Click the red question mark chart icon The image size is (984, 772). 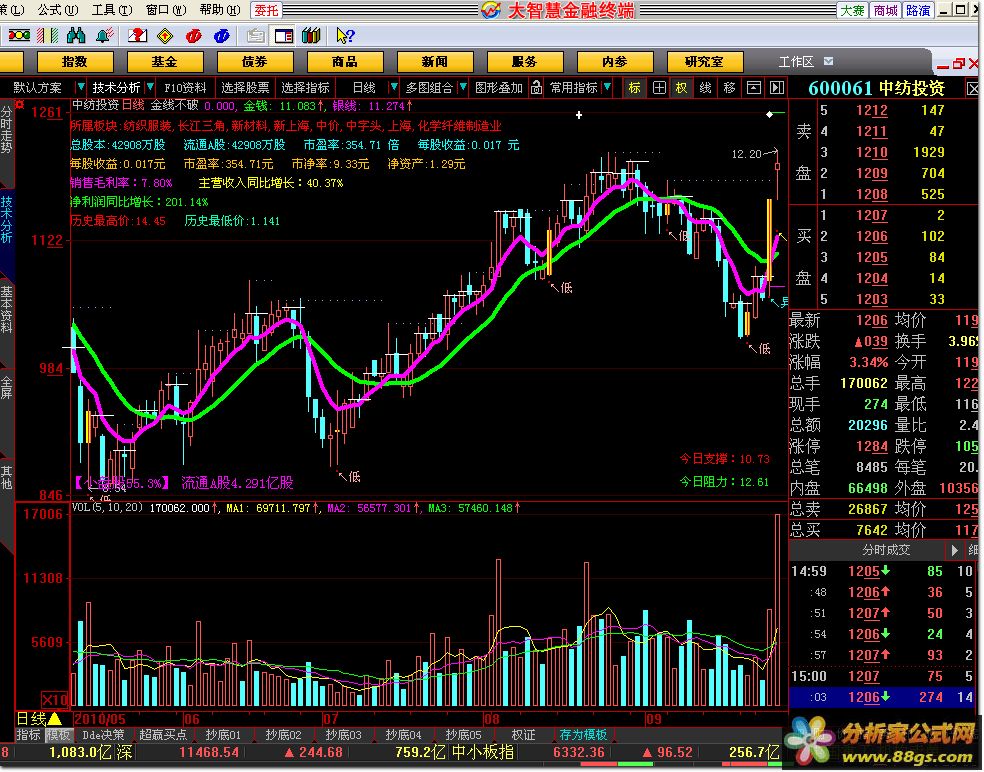137,36
